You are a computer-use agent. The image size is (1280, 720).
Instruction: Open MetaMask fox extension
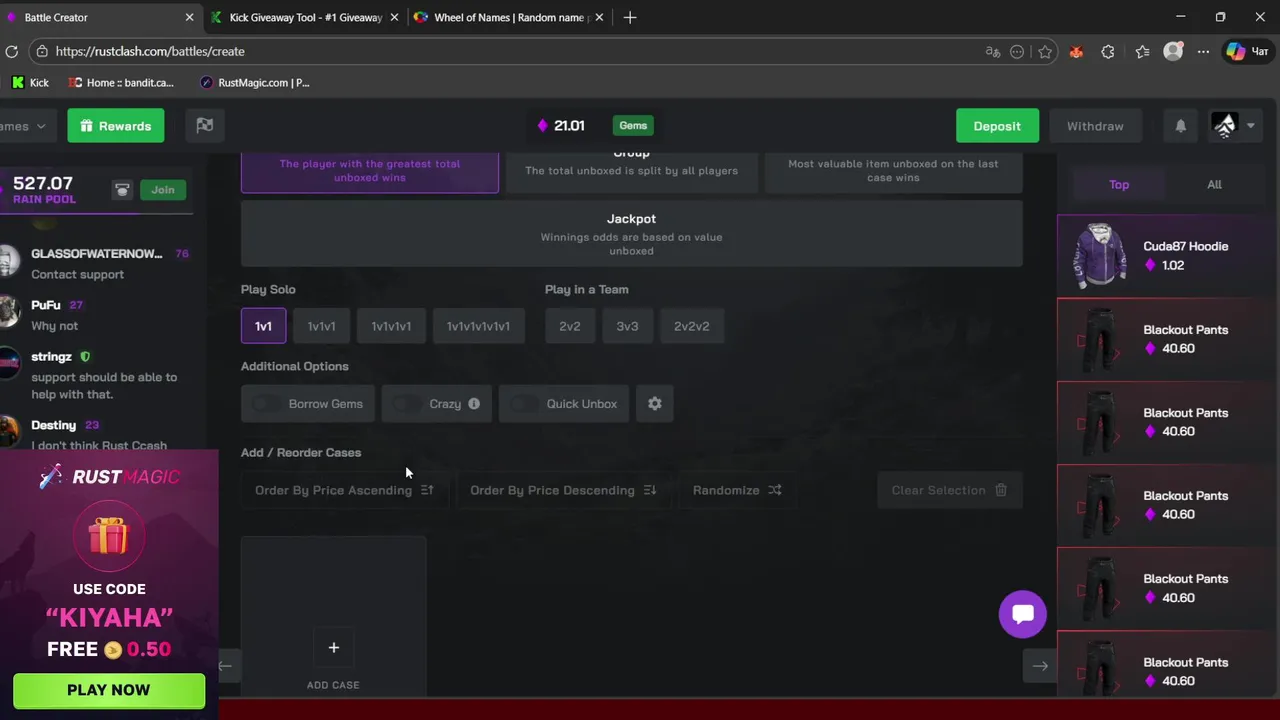pos(1076,52)
